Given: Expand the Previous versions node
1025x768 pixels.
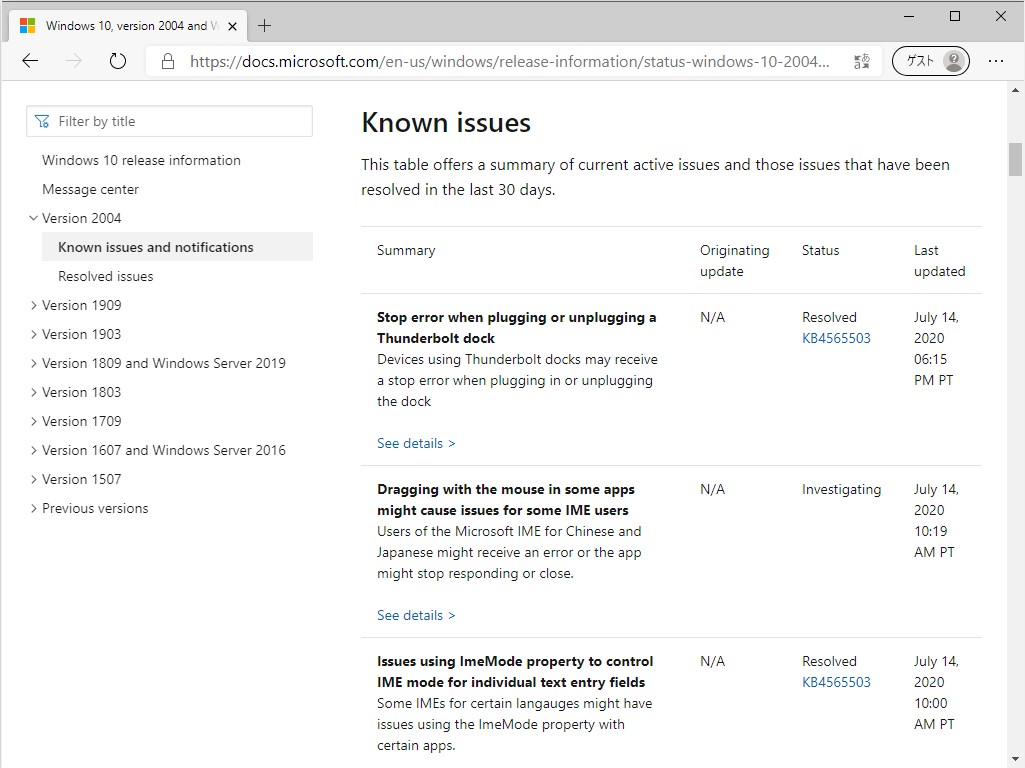Looking at the screenshot, I should tap(33, 508).
